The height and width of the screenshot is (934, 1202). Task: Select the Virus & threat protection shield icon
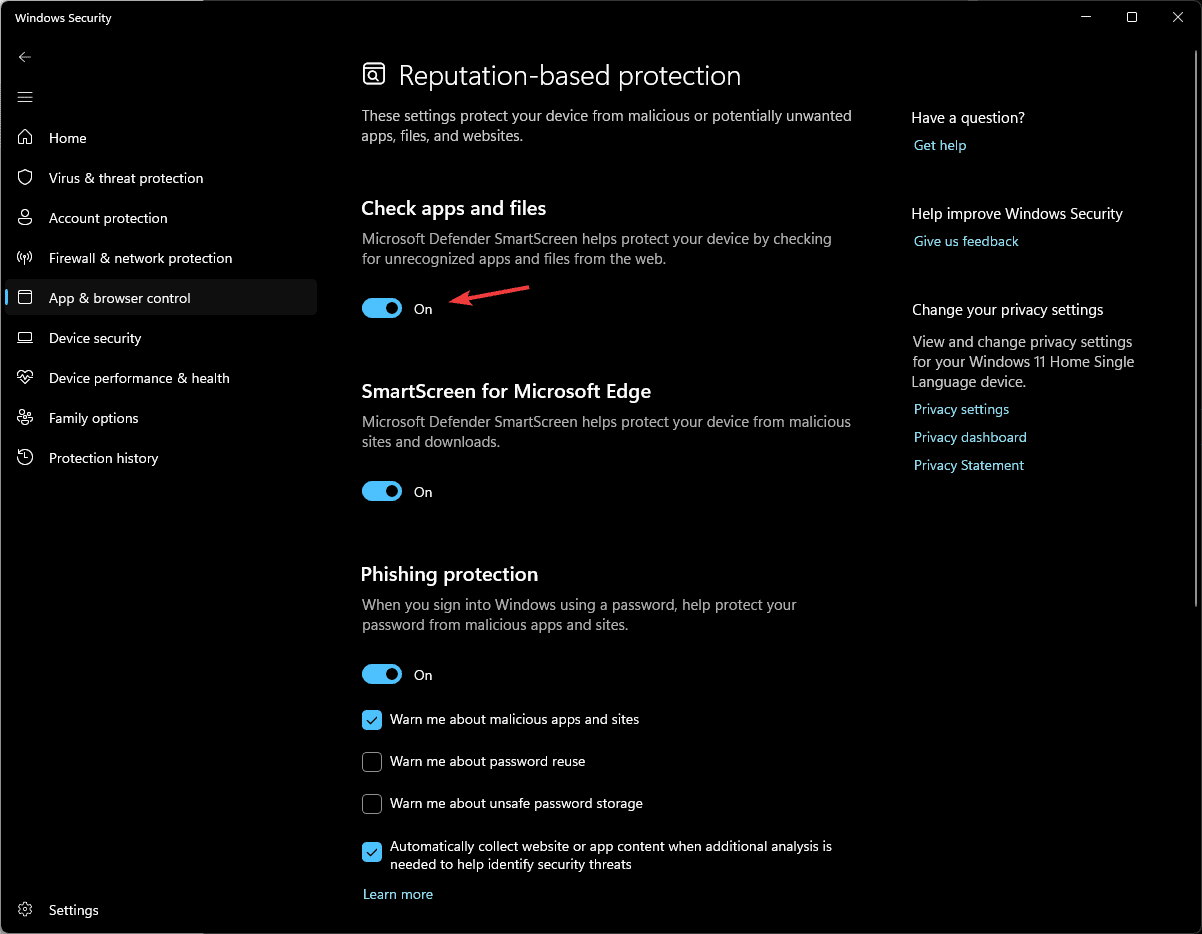click(x=26, y=178)
